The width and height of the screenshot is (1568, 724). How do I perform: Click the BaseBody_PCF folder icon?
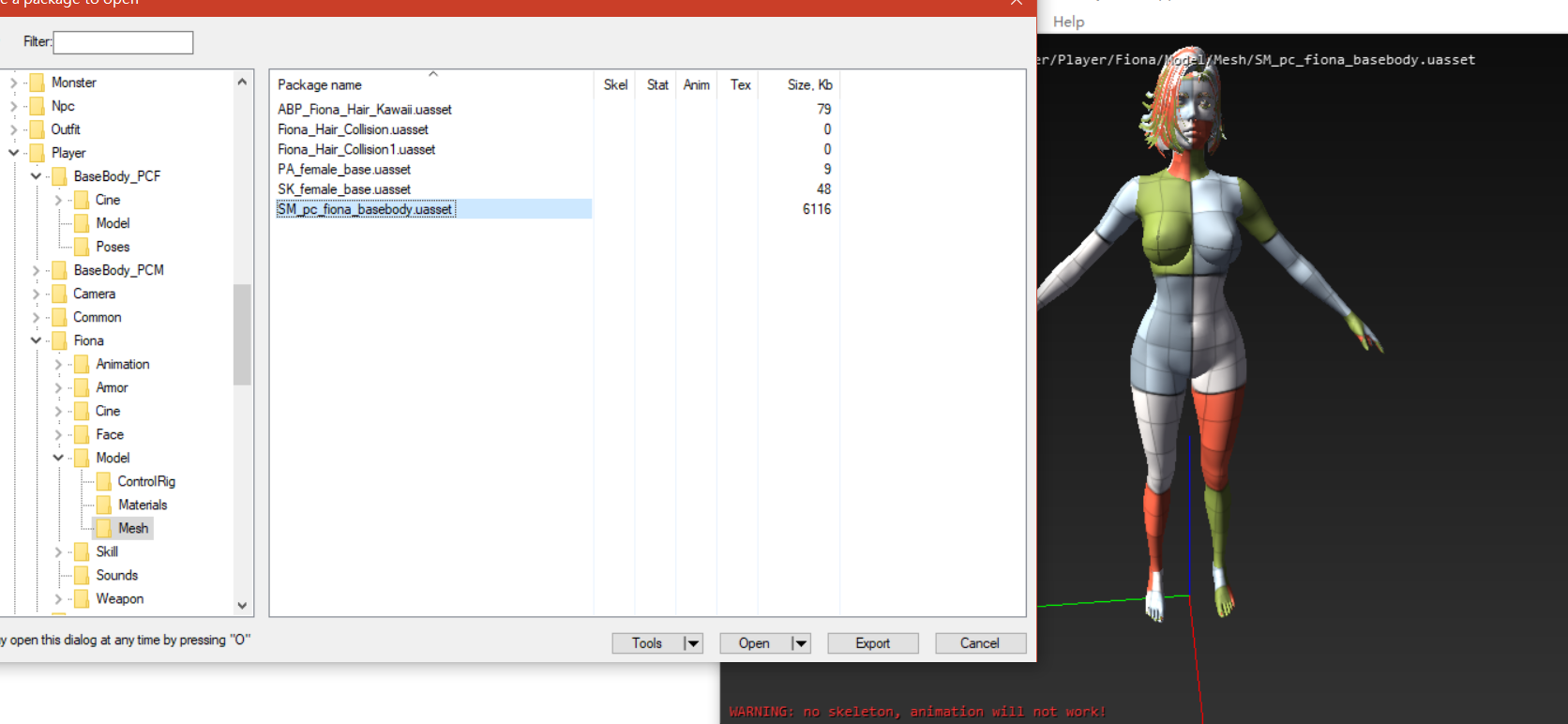pos(60,176)
